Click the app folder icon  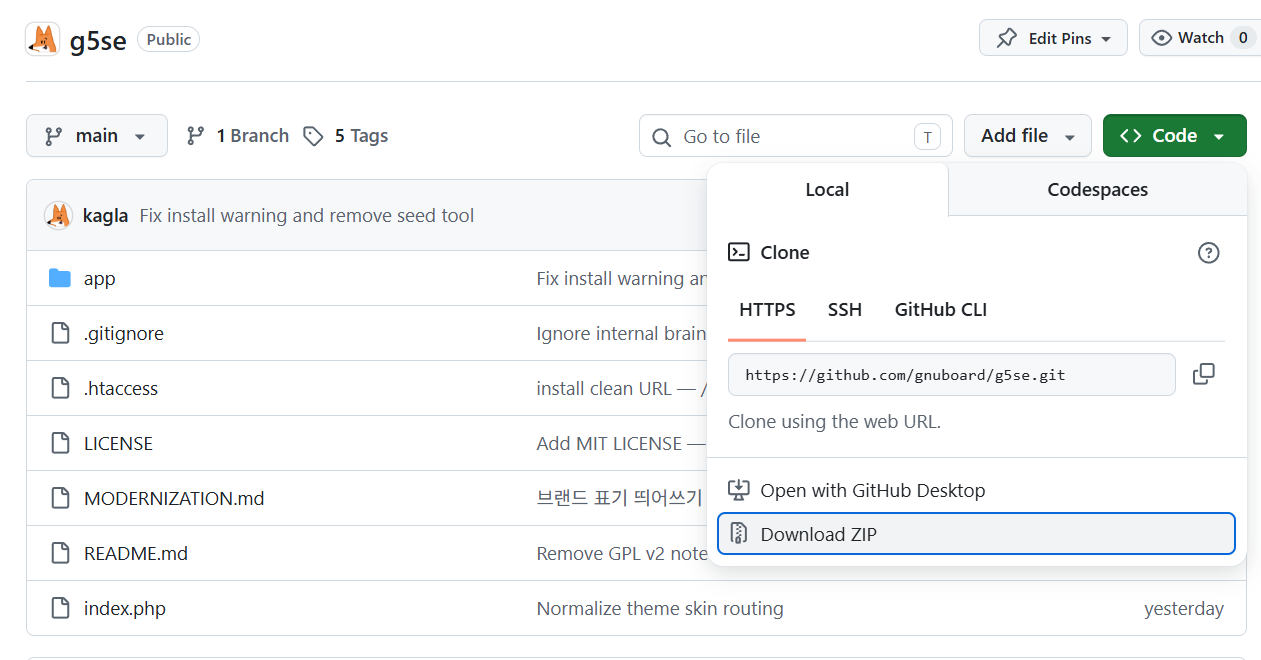(60, 278)
